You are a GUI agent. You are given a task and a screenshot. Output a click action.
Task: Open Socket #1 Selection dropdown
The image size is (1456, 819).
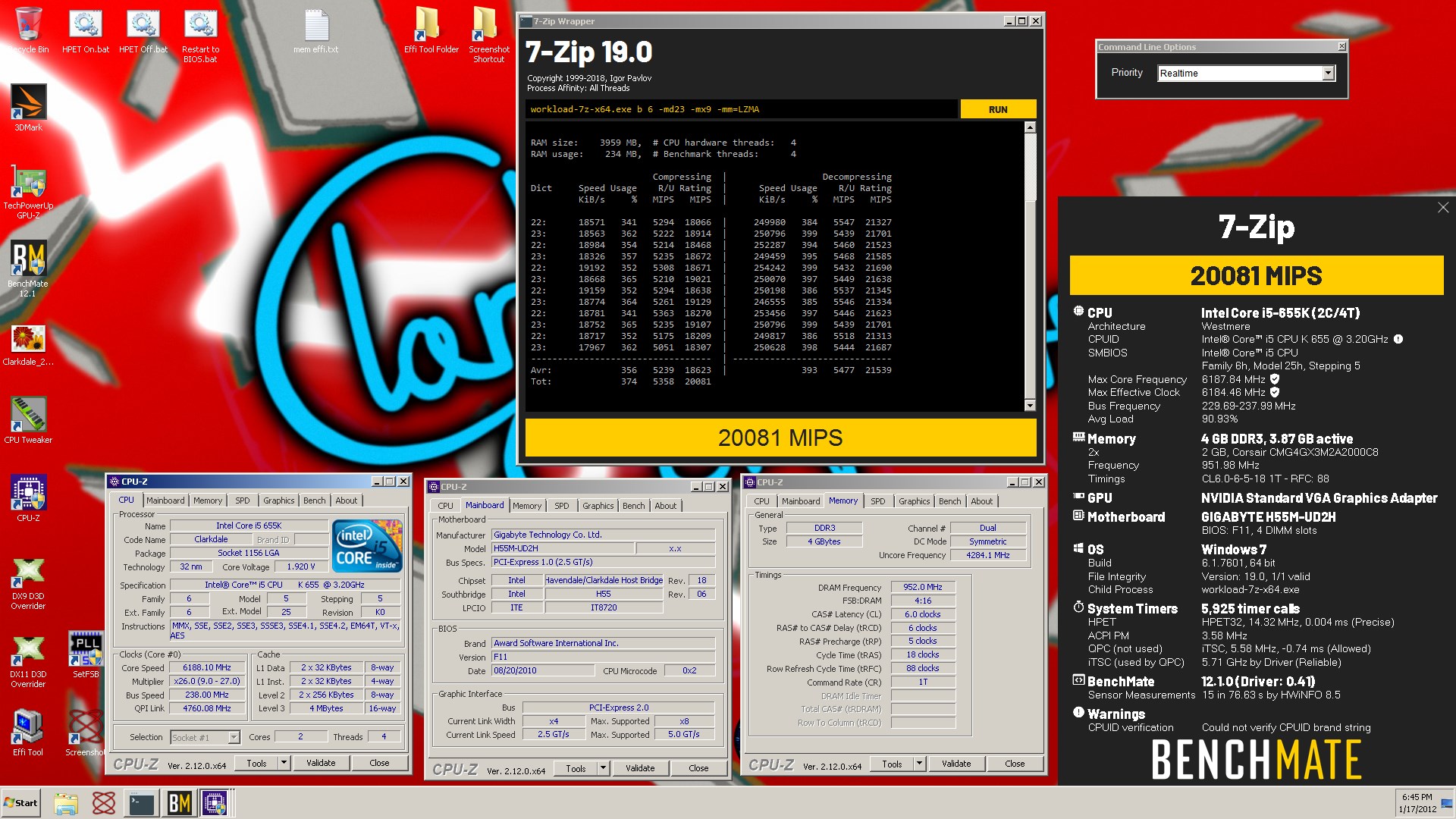point(205,737)
